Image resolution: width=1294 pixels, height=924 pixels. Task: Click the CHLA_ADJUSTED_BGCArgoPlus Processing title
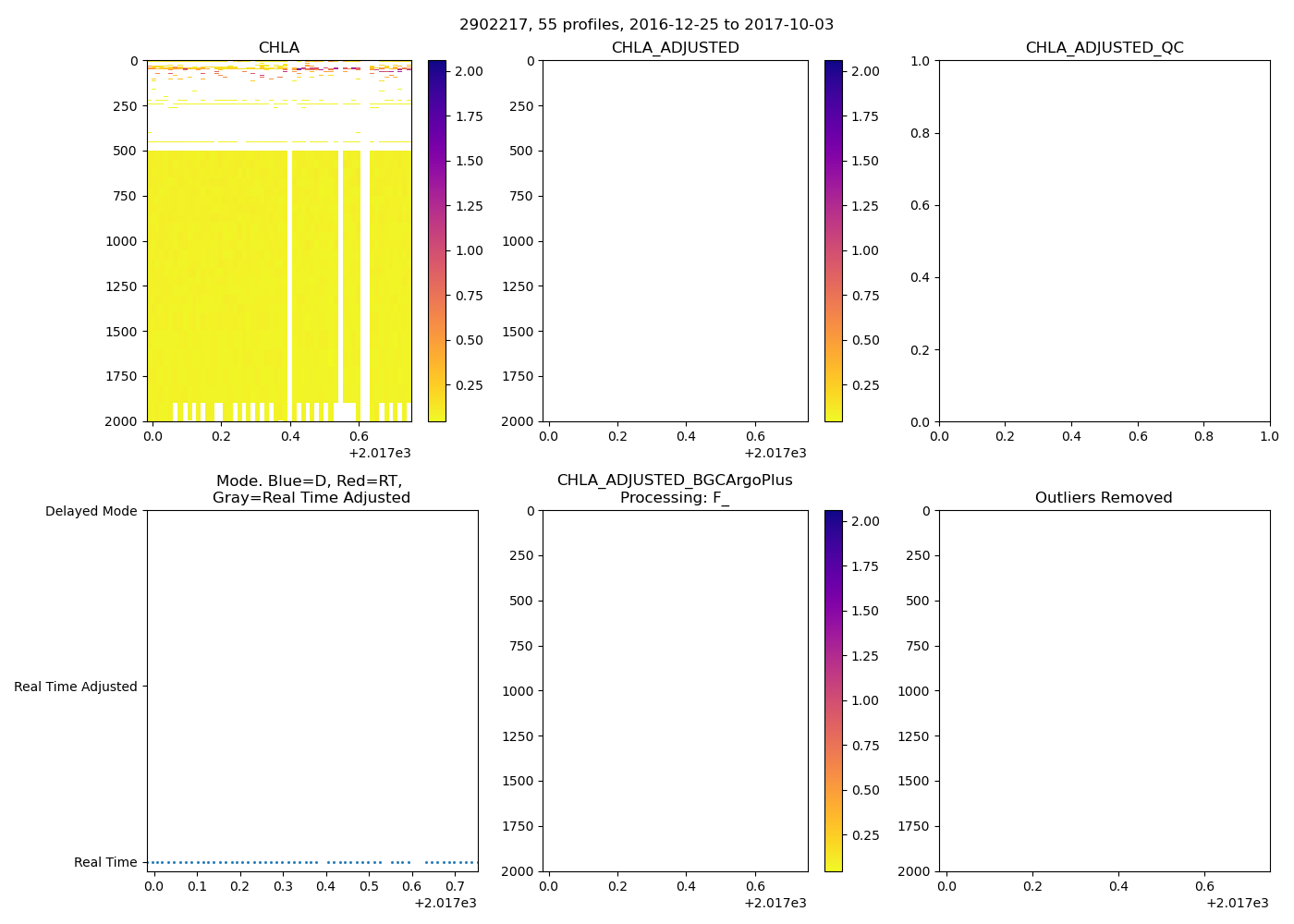click(675, 489)
